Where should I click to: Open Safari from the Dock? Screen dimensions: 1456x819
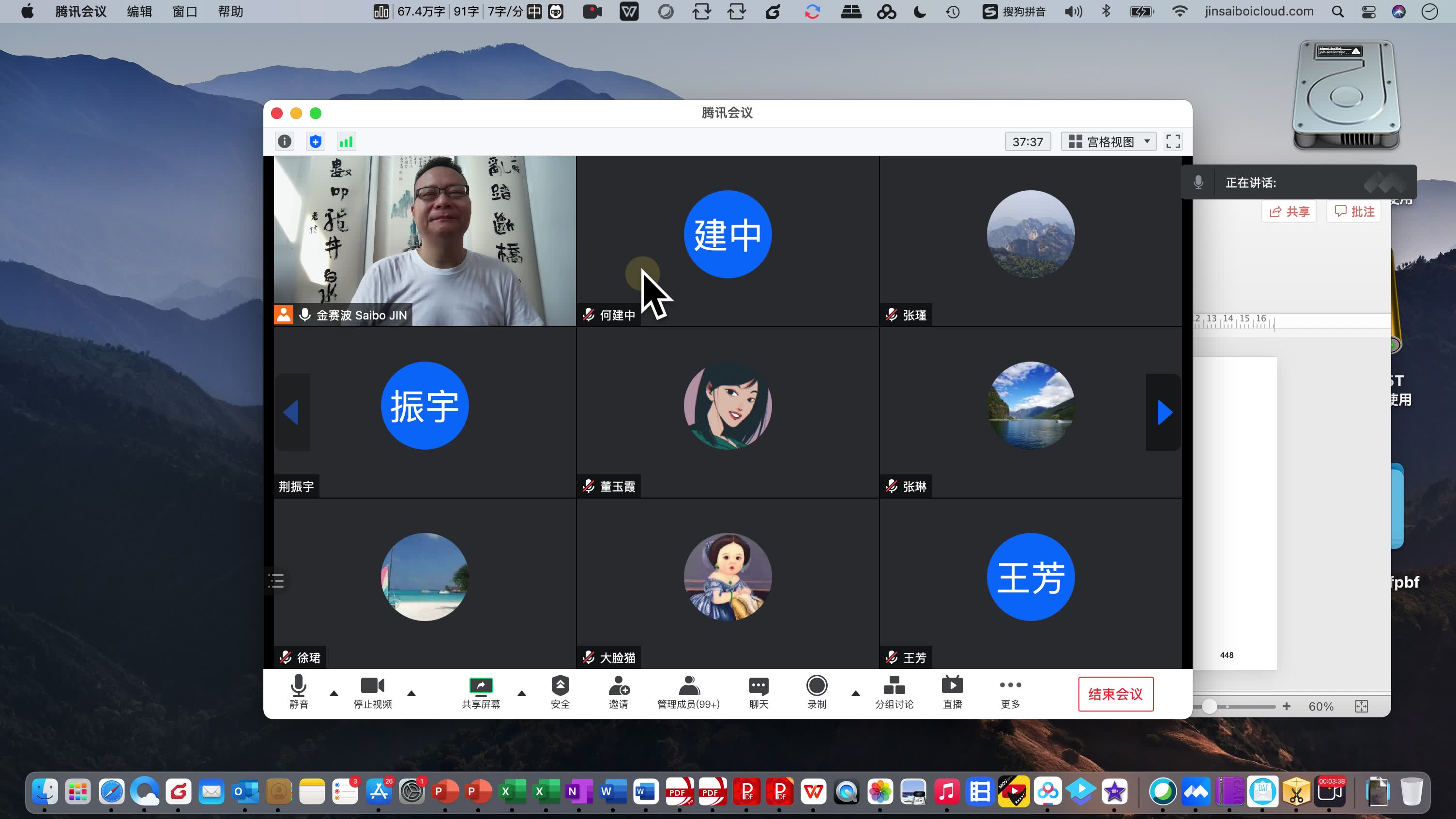click(111, 791)
